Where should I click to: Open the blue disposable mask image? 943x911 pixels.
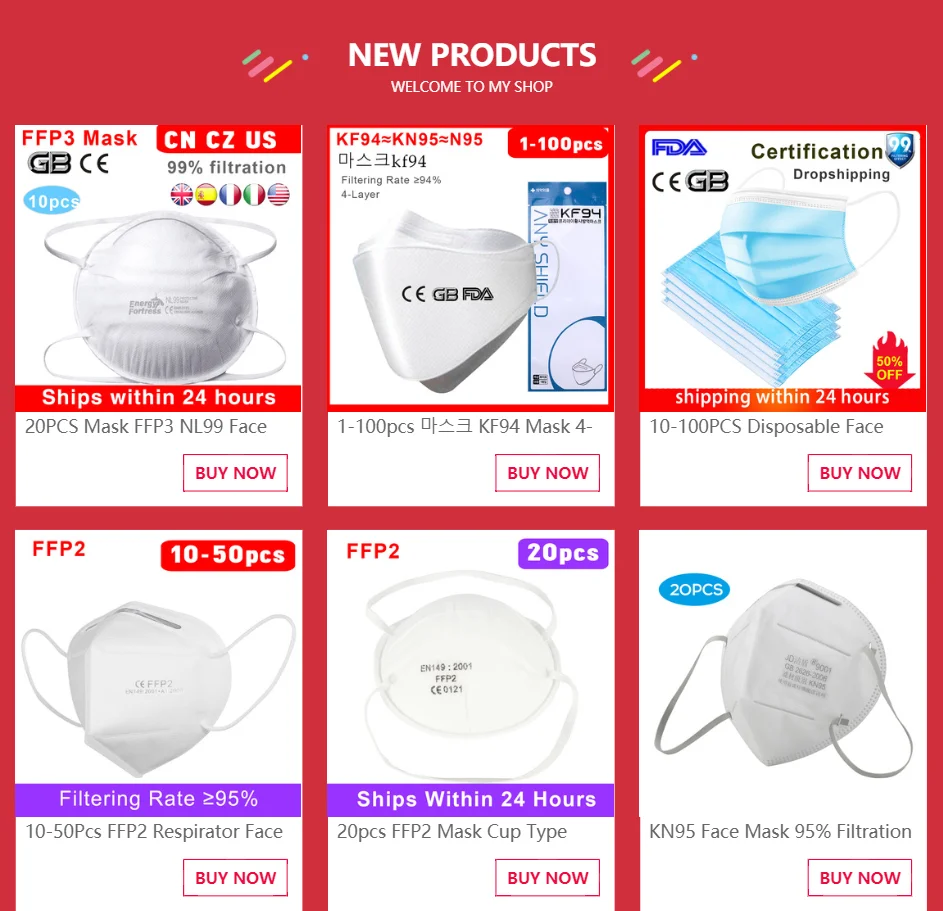tap(783, 268)
